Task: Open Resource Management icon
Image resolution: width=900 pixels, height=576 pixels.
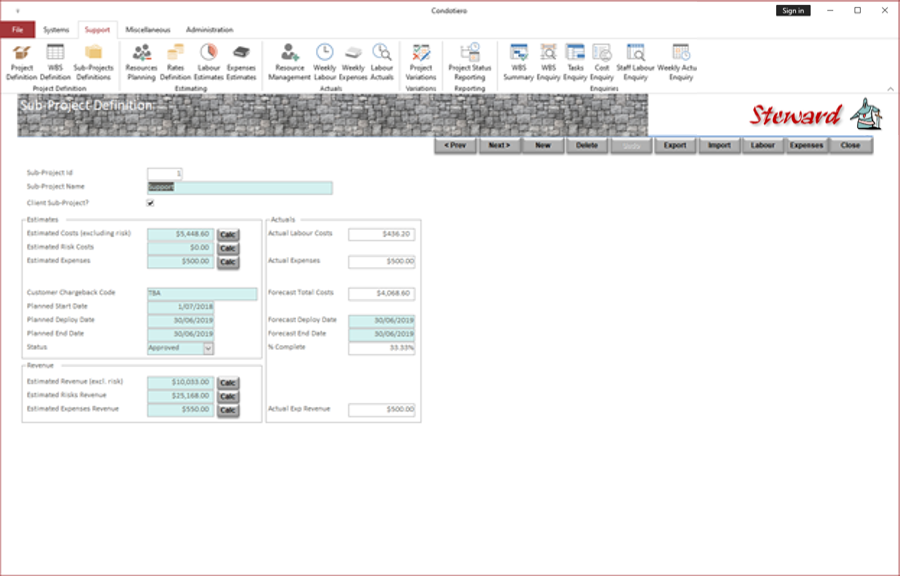Action: (289, 62)
